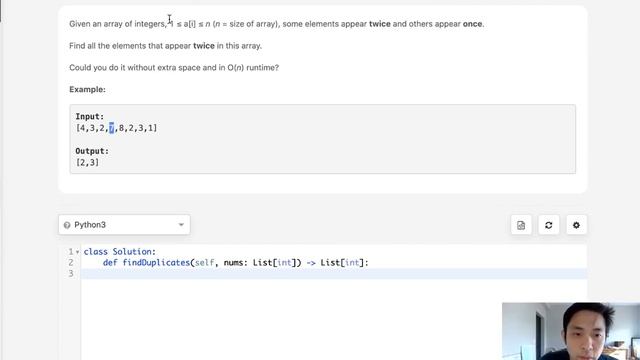
Task: Place cursor on empty code line 3
Action: tap(334, 273)
